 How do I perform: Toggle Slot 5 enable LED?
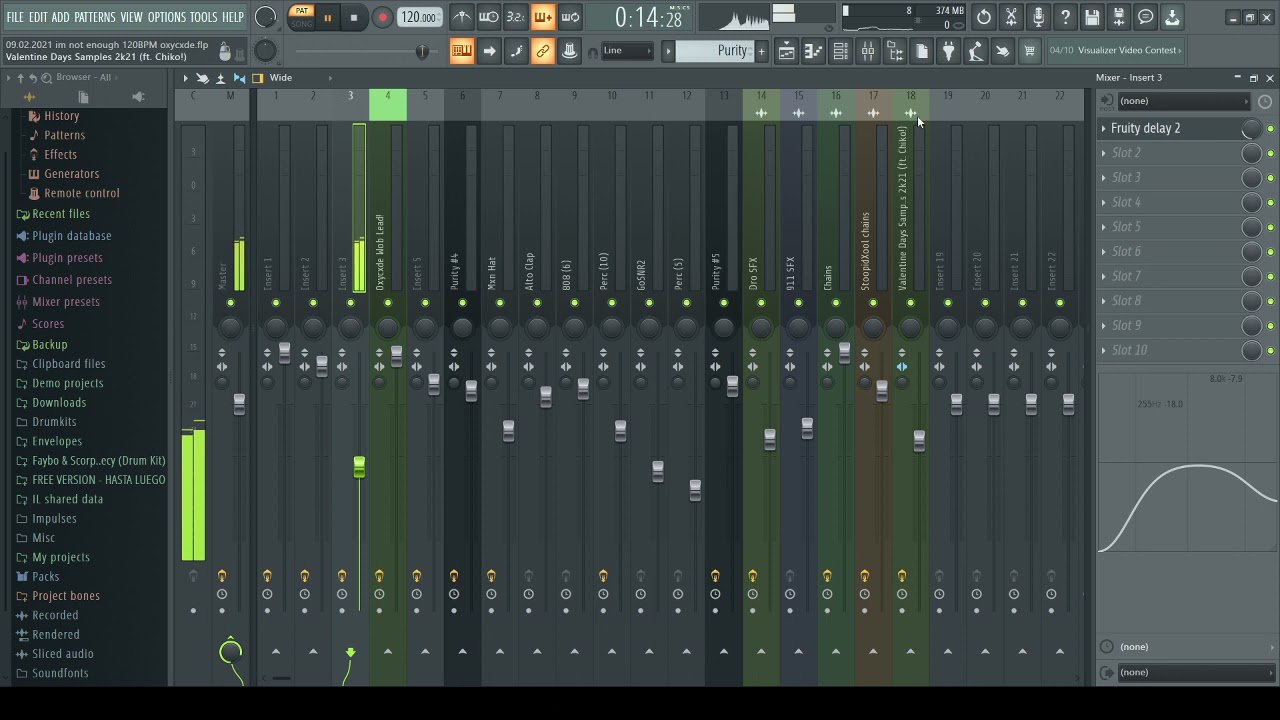pyautogui.click(x=1270, y=227)
